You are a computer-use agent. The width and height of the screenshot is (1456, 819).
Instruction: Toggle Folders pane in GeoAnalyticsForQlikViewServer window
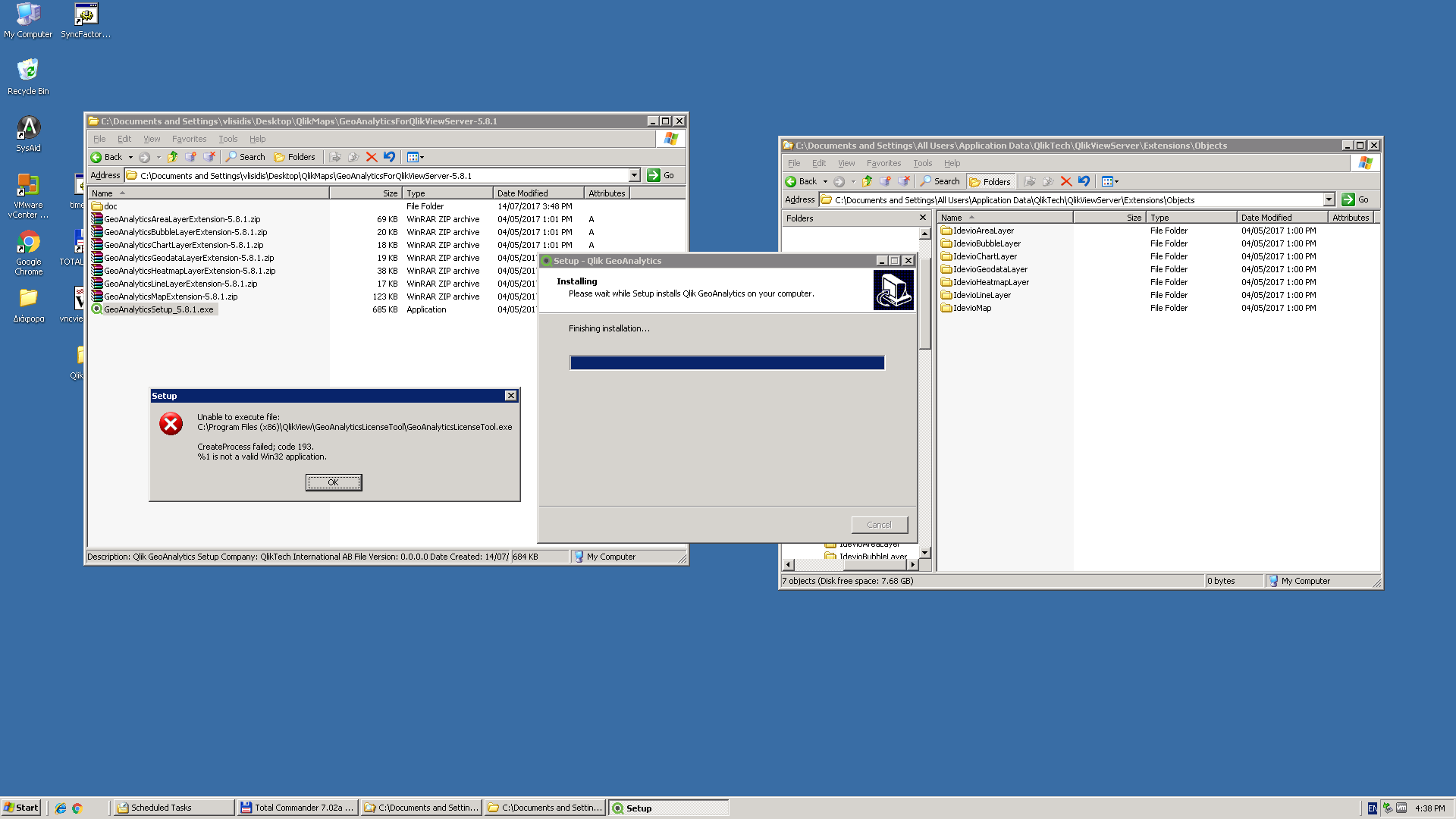pyautogui.click(x=294, y=157)
